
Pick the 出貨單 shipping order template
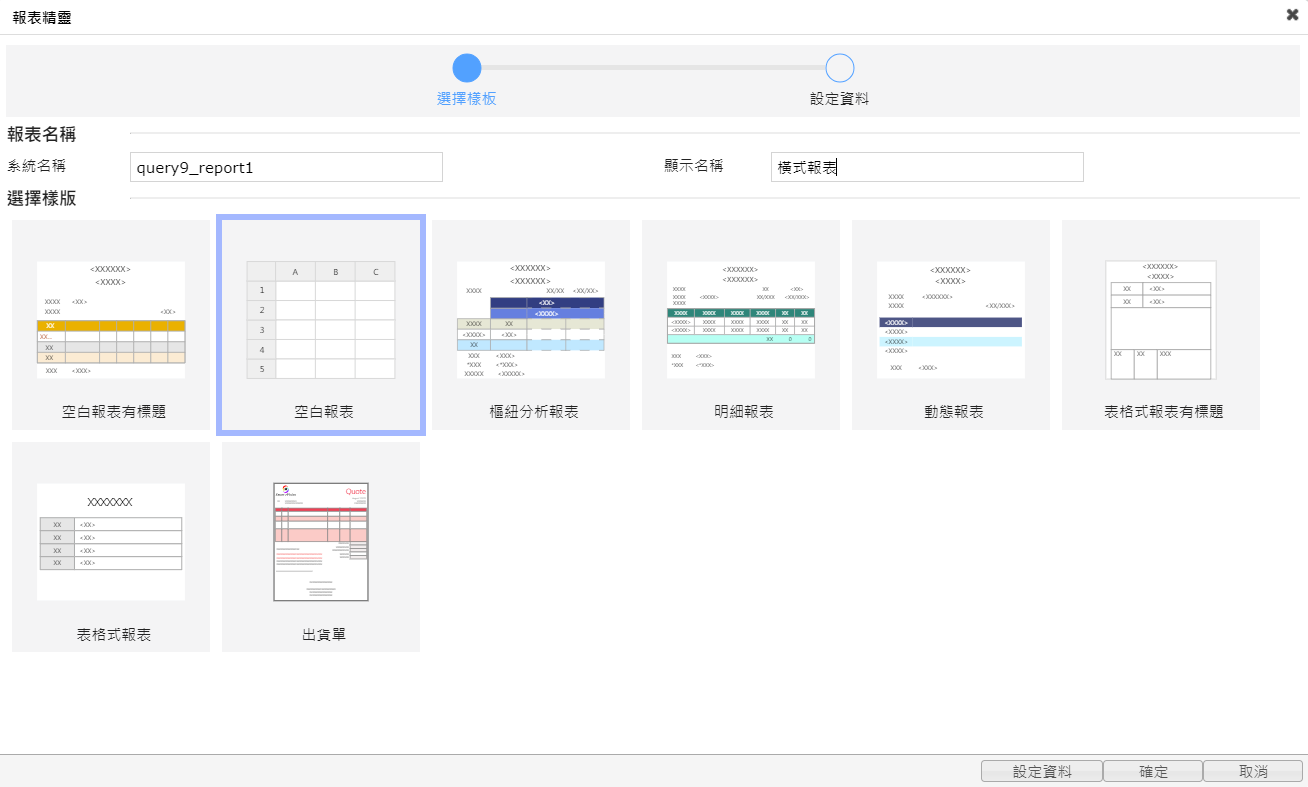(321, 542)
